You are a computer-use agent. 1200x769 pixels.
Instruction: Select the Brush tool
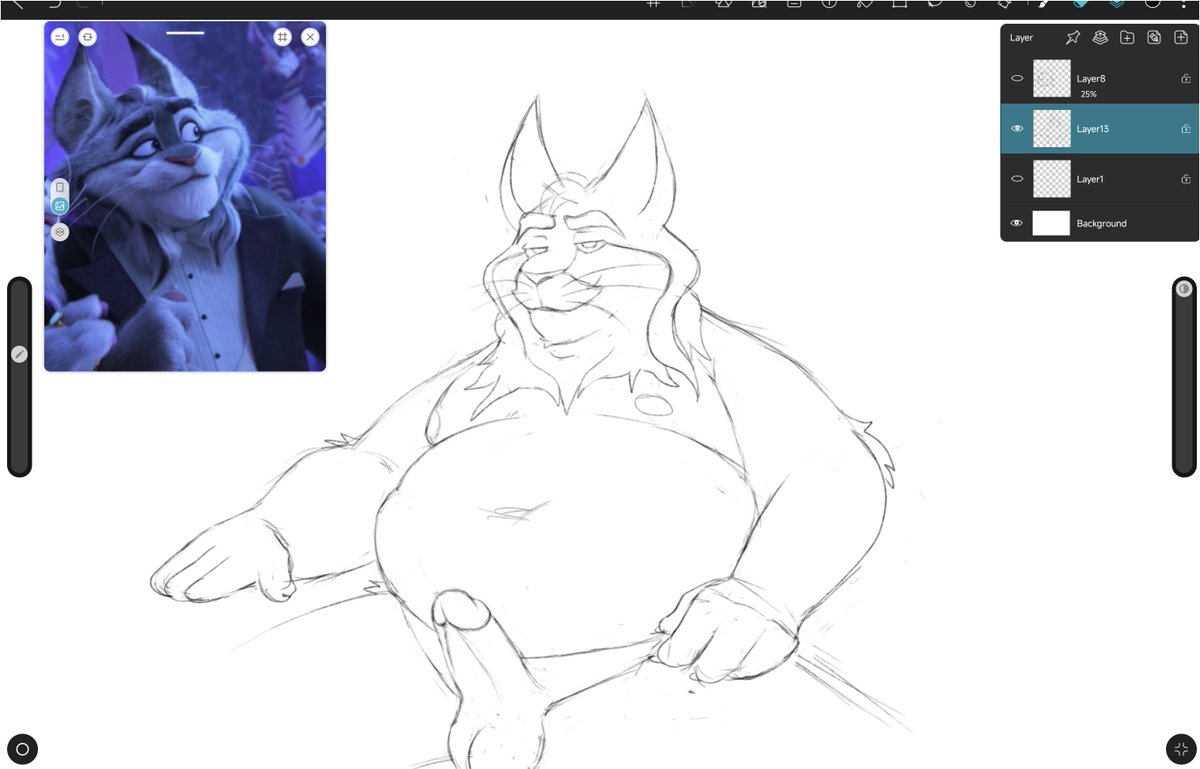point(1045,4)
